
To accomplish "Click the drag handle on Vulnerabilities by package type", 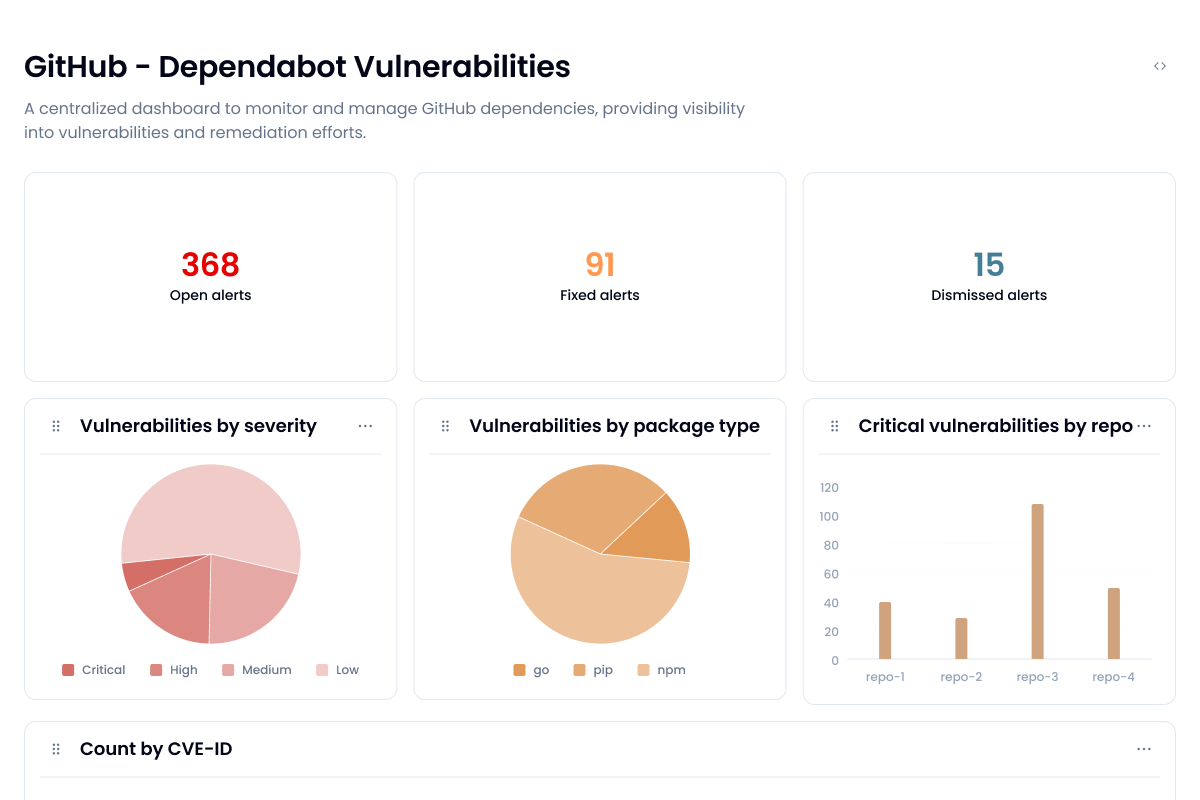I will tap(445, 425).
